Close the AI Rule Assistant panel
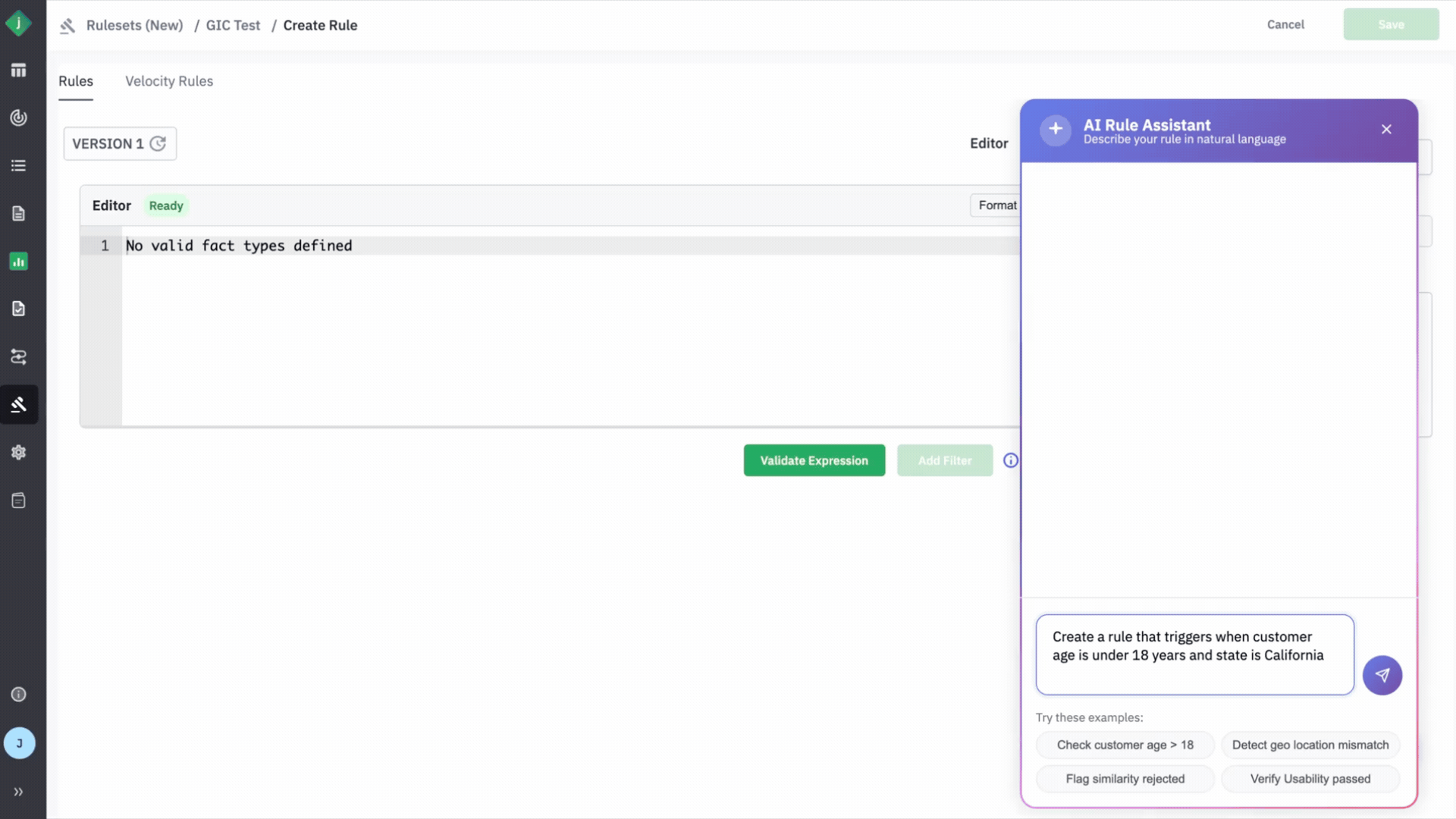 point(1386,130)
